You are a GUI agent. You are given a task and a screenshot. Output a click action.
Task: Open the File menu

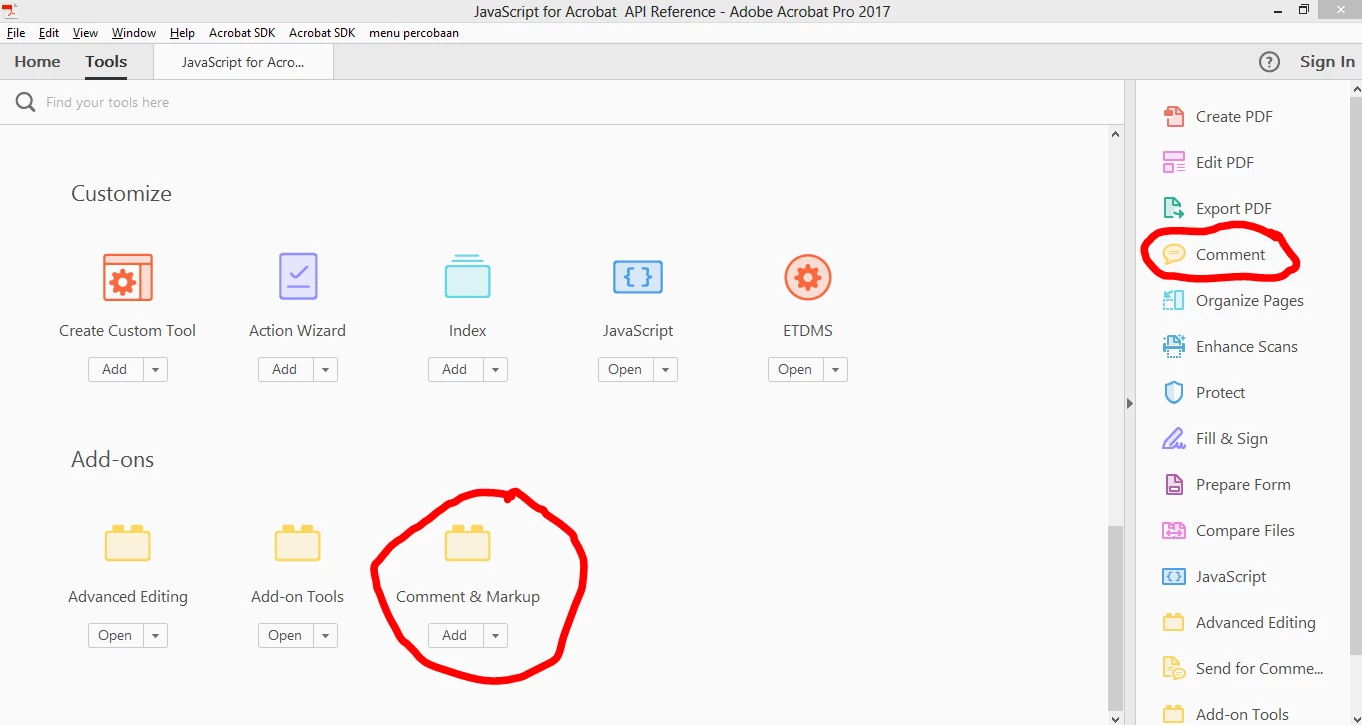(x=16, y=33)
